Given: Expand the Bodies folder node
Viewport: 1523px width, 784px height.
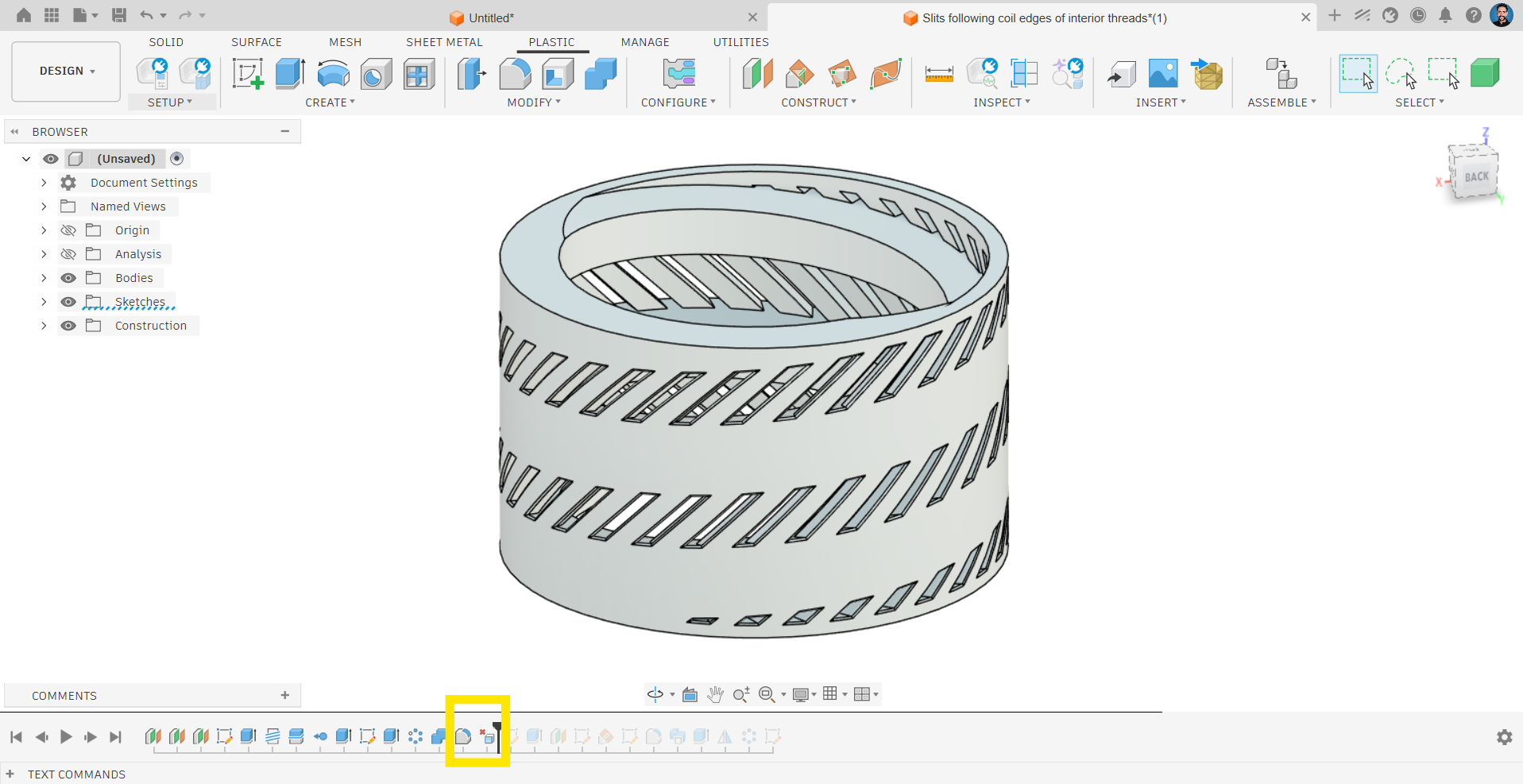Looking at the screenshot, I should pos(44,278).
